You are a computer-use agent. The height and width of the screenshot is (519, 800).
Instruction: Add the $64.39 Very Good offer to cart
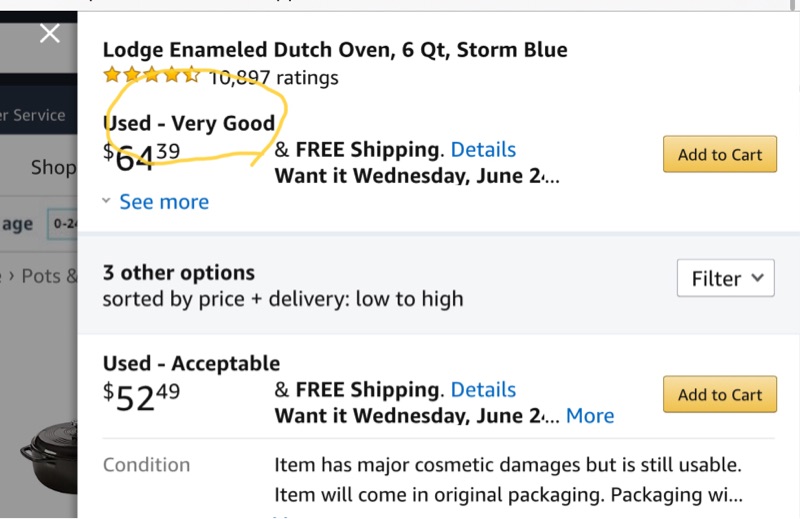coord(719,155)
